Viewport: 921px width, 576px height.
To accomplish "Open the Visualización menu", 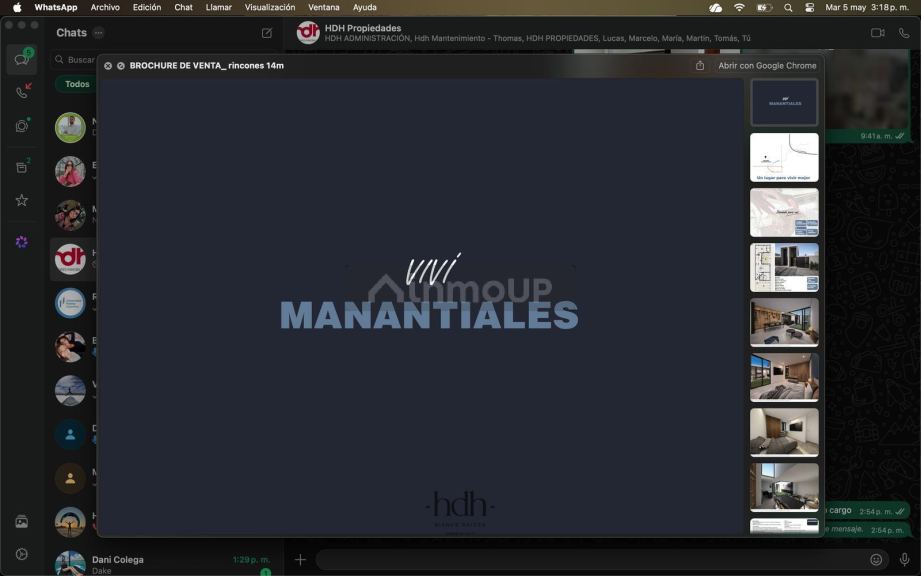I will 270,8.
